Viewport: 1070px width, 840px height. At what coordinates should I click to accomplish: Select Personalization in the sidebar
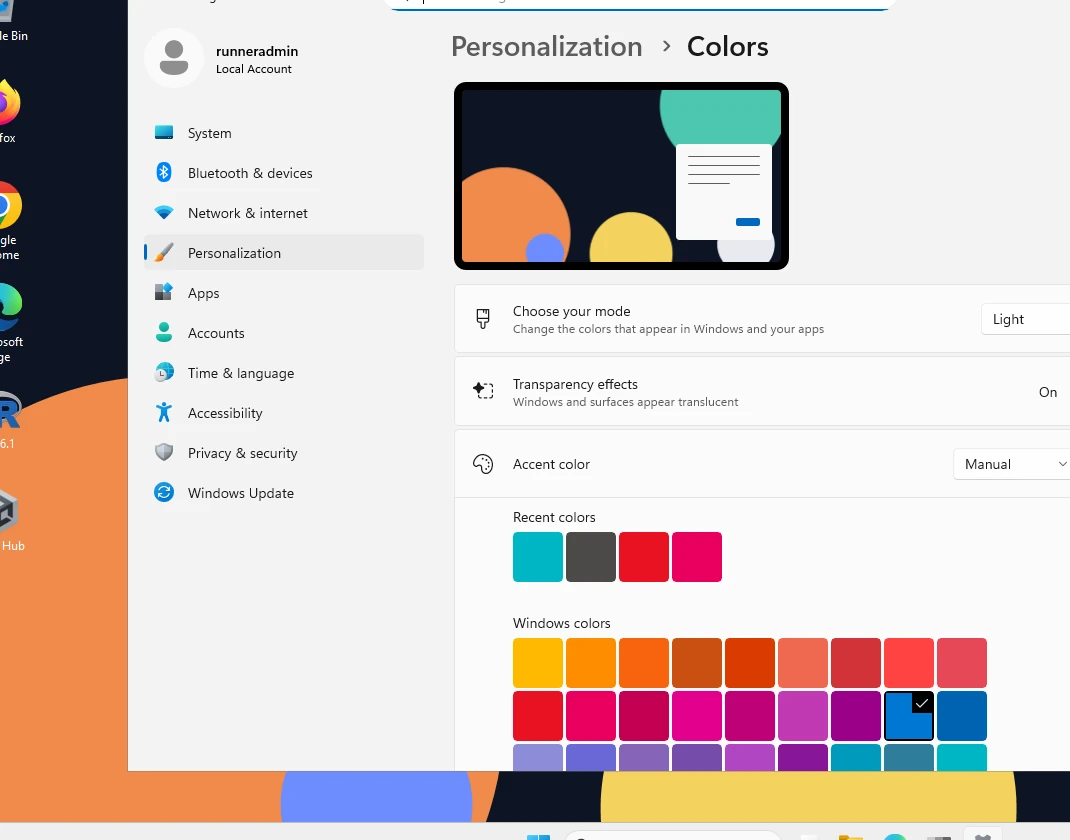[283, 253]
